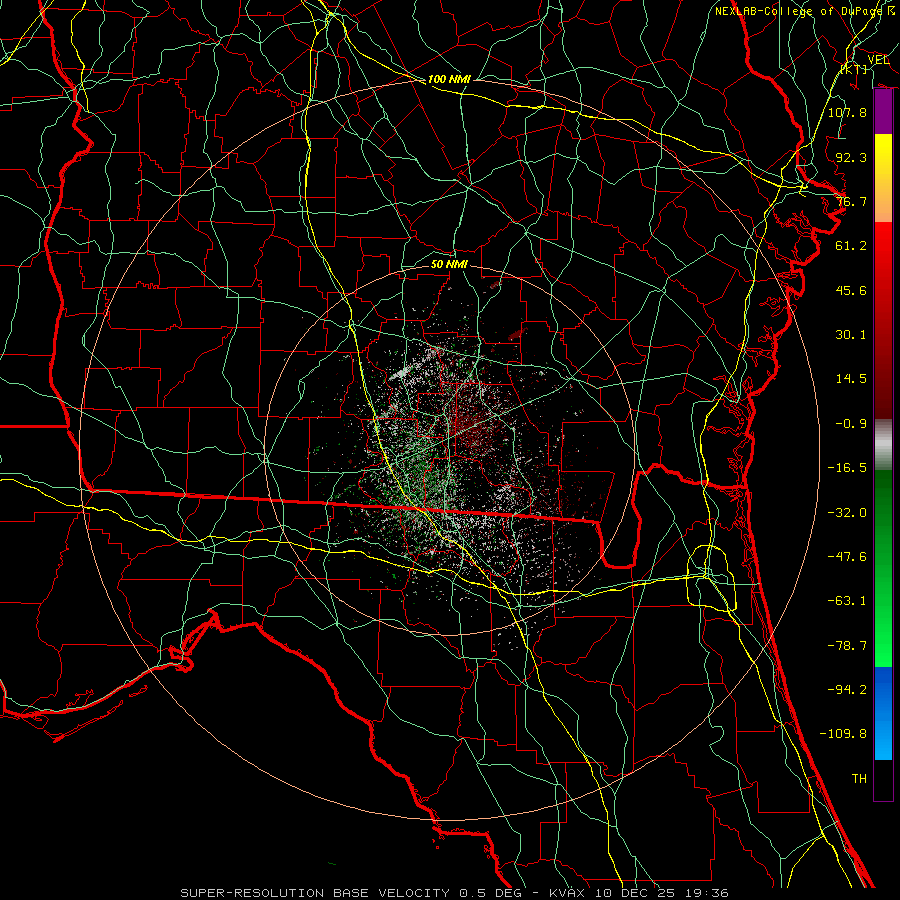Click the "76.7" legend value
The image size is (900, 900).
tap(851, 201)
